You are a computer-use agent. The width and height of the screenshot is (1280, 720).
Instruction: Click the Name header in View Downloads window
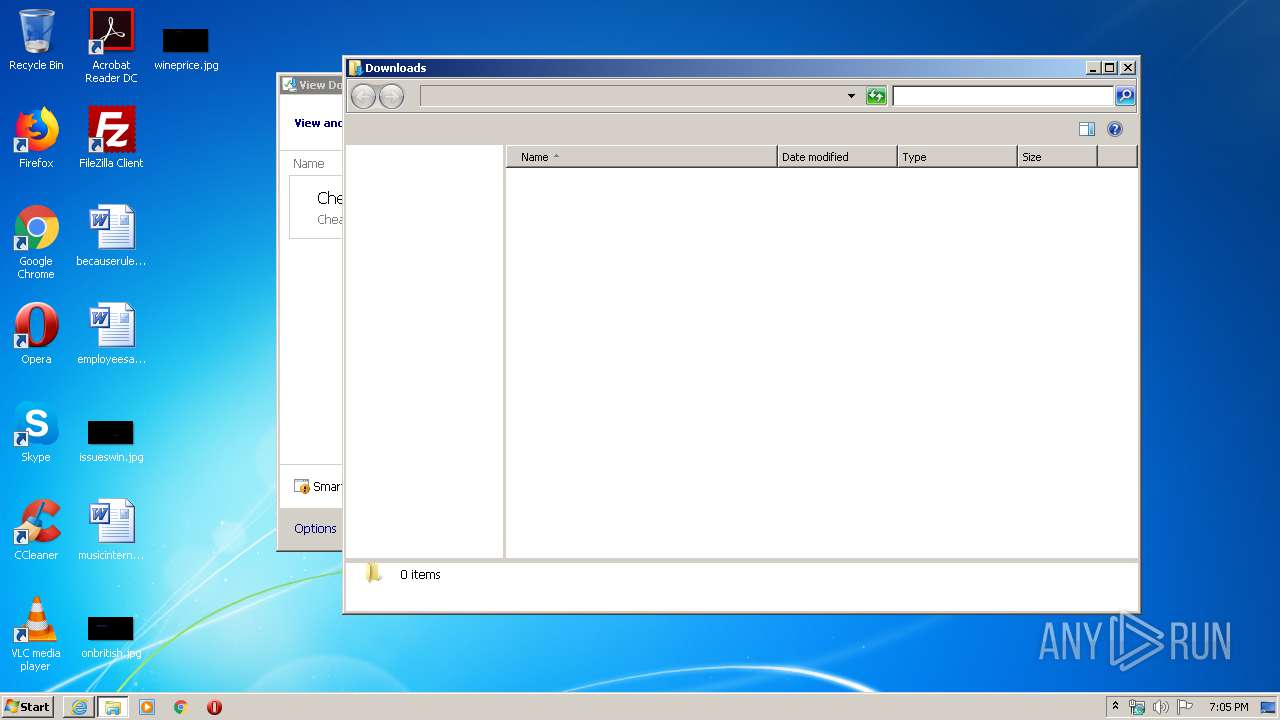click(x=309, y=164)
